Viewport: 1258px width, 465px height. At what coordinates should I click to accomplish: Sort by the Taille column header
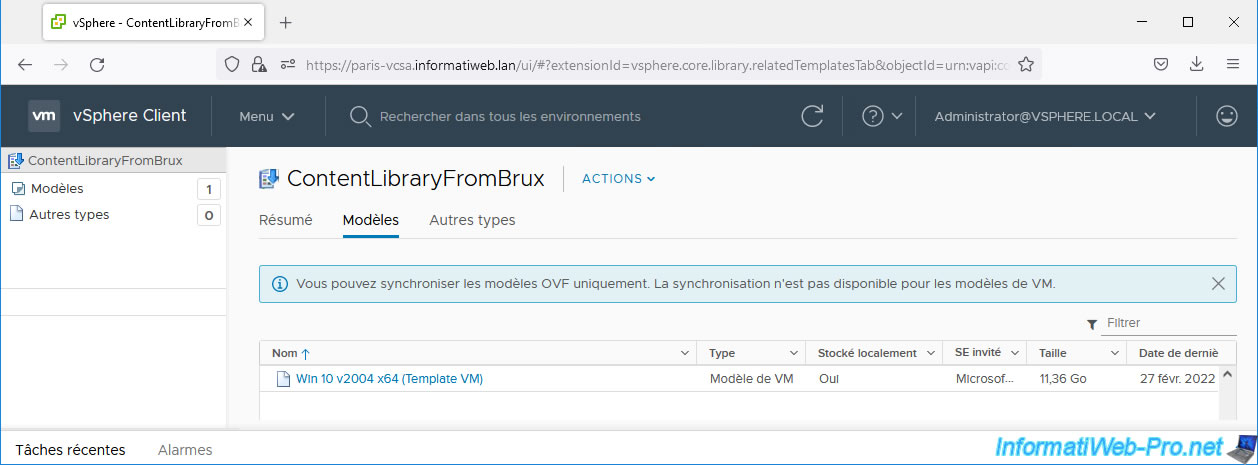(1053, 353)
